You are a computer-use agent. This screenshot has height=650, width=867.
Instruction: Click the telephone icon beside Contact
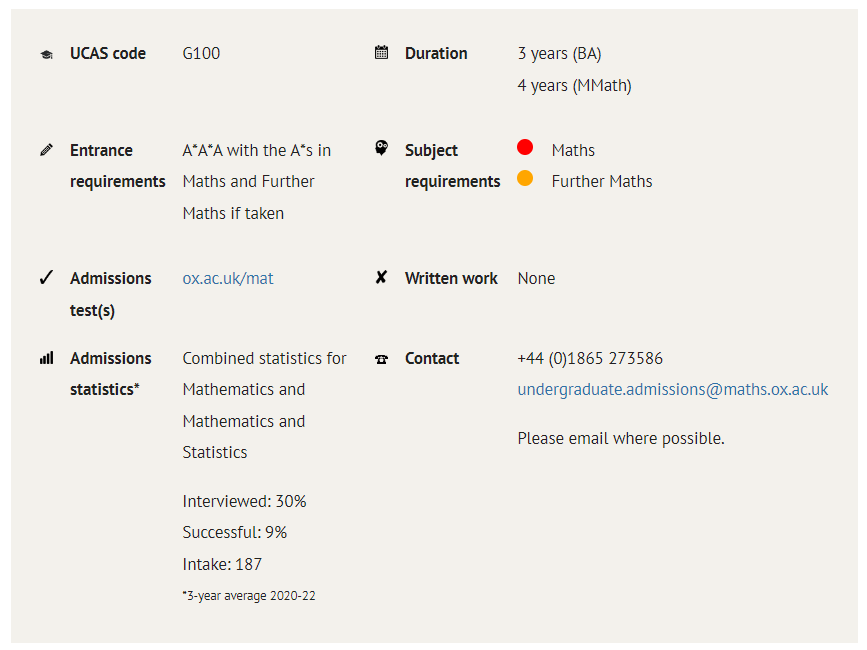(x=382, y=359)
